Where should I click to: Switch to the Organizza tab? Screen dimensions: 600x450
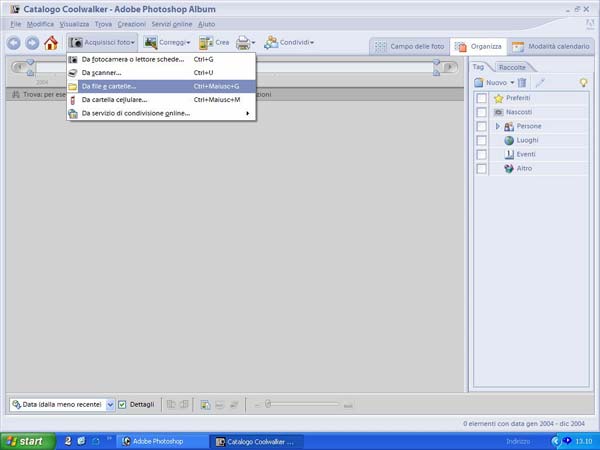(x=478, y=47)
